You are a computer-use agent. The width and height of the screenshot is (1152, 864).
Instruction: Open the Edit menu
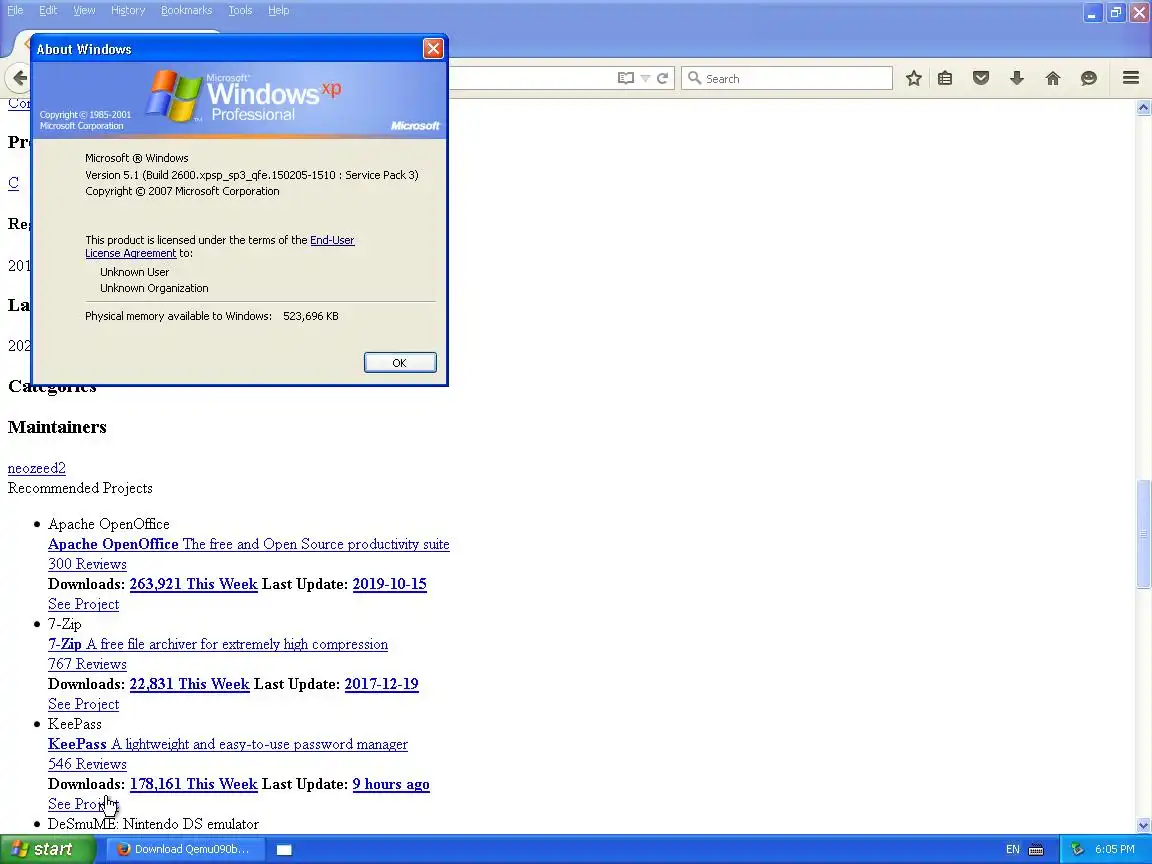(x=48, y=10)
